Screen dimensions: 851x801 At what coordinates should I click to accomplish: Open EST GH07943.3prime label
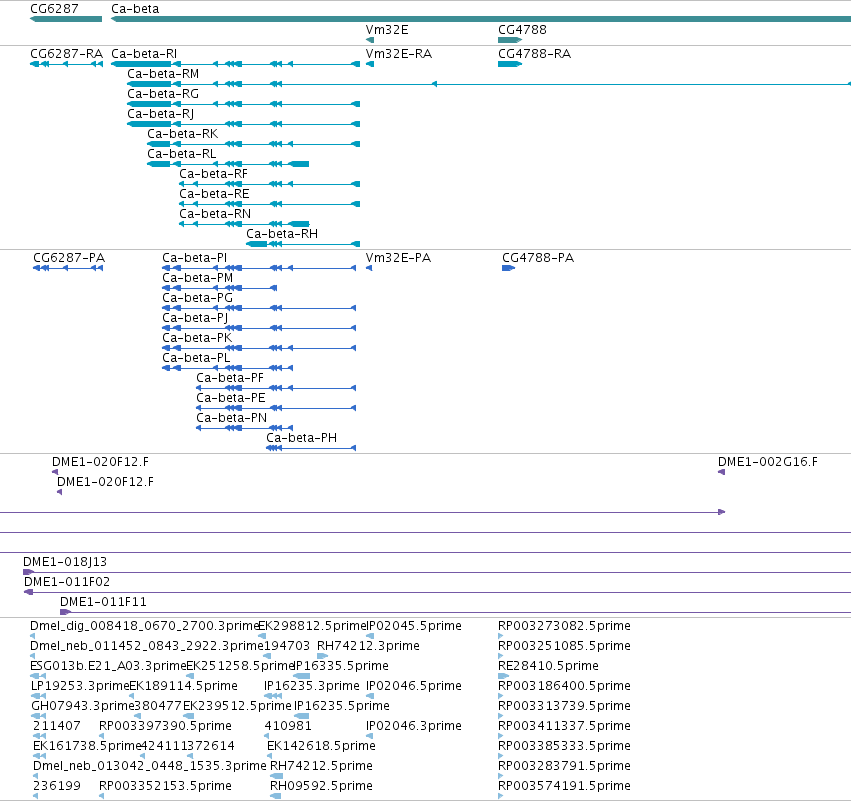click(x=82, y=706)
